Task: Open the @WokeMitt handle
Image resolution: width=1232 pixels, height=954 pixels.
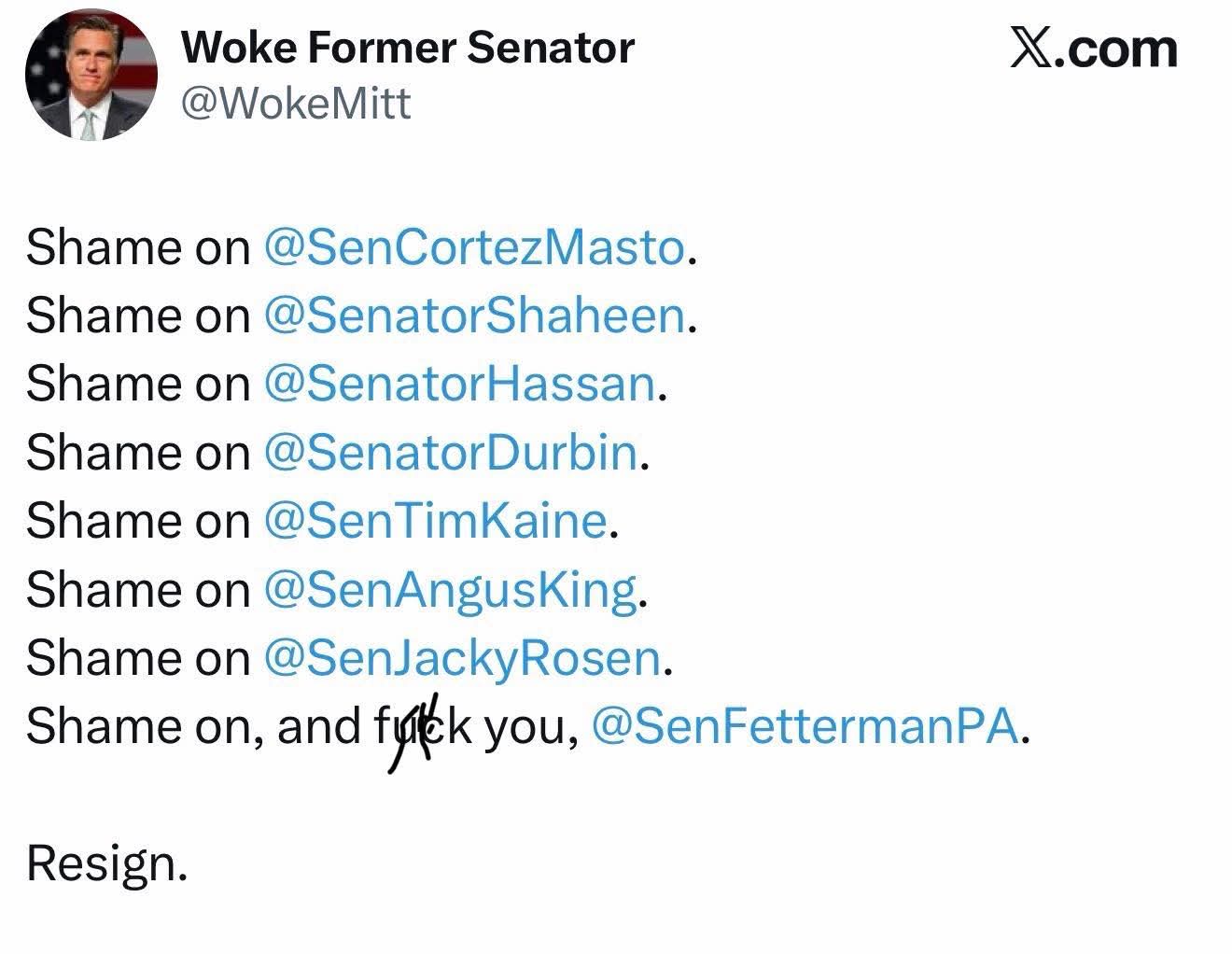Action: [x=295, y=104]
